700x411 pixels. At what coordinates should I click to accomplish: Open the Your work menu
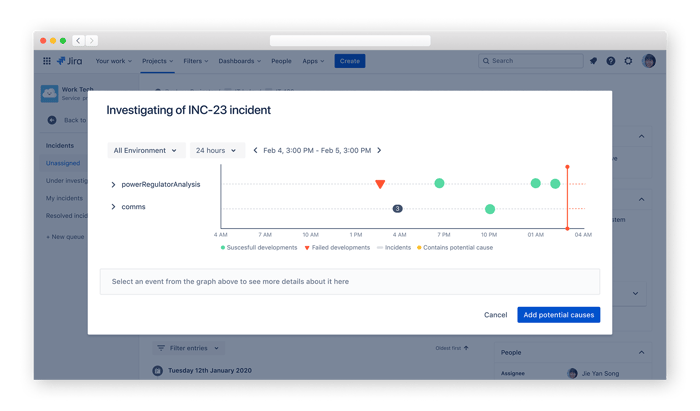(x=113, y=61)
